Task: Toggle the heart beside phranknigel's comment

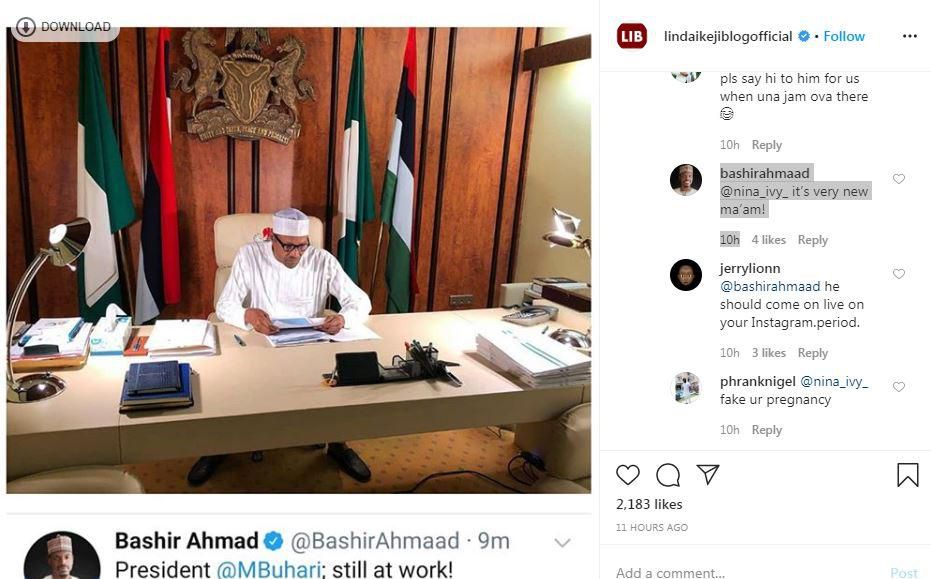Action: point(898,387)
